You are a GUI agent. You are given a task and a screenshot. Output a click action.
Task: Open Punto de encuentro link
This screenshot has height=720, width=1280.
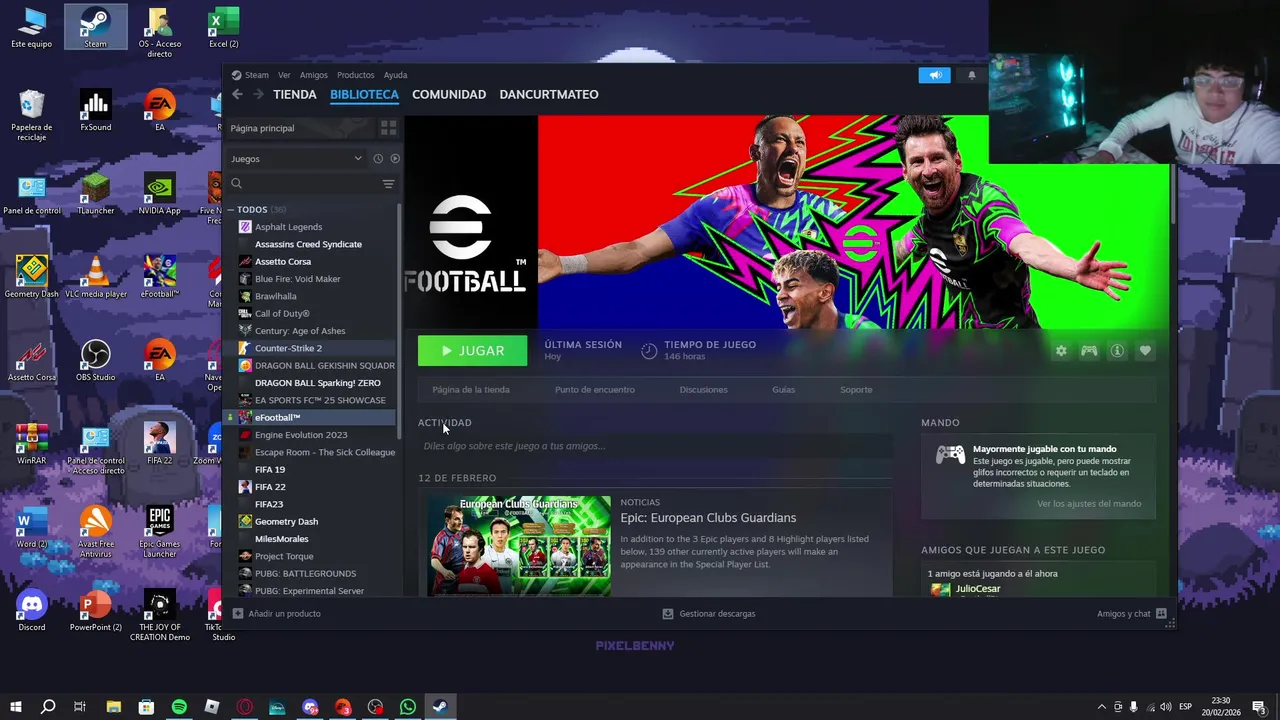(595, 390)
